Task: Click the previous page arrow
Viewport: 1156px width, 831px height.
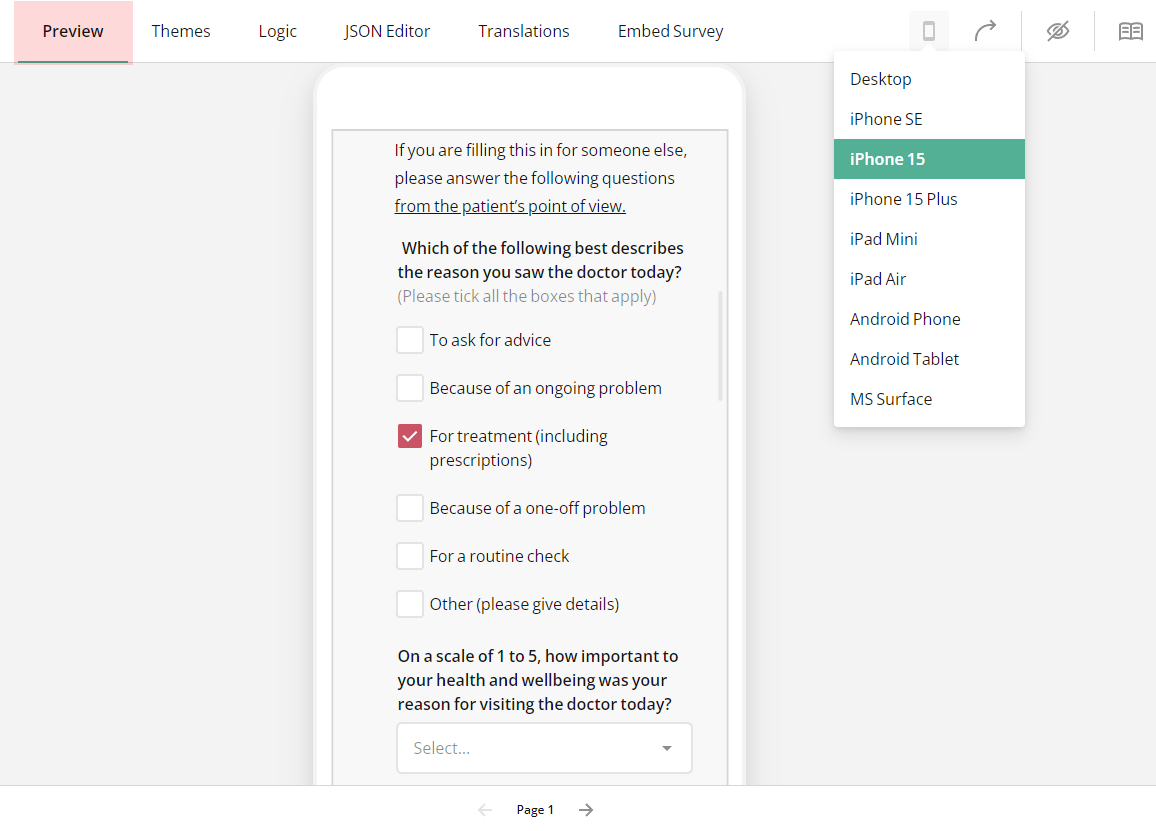Action: (485, 809)
